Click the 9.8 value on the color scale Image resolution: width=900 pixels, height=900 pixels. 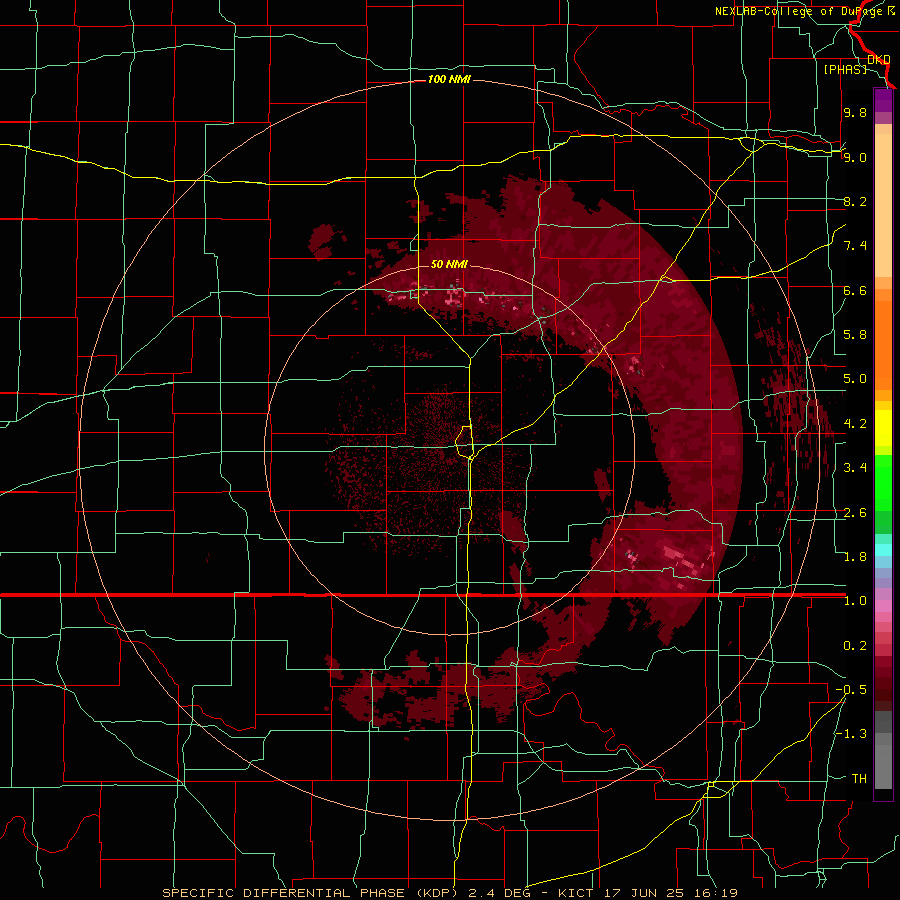pyautogui.click(x=855, y=113)
